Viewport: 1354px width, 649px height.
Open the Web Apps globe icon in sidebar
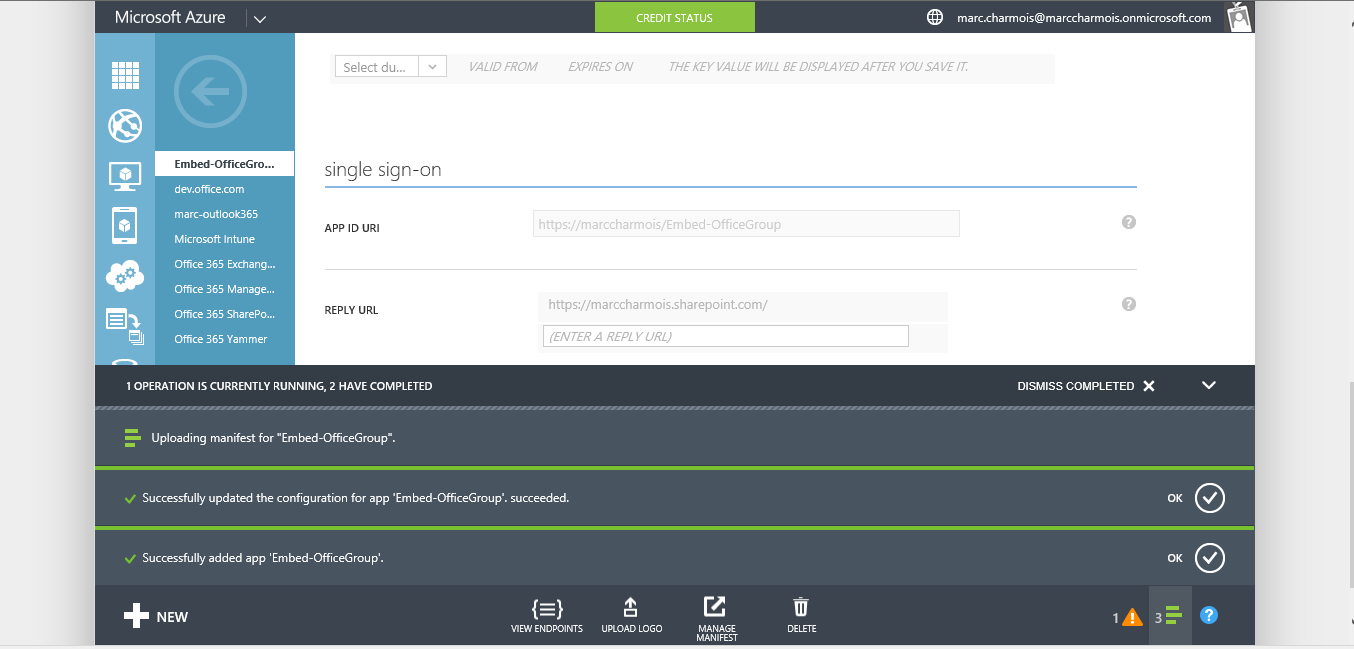(125, 125)
